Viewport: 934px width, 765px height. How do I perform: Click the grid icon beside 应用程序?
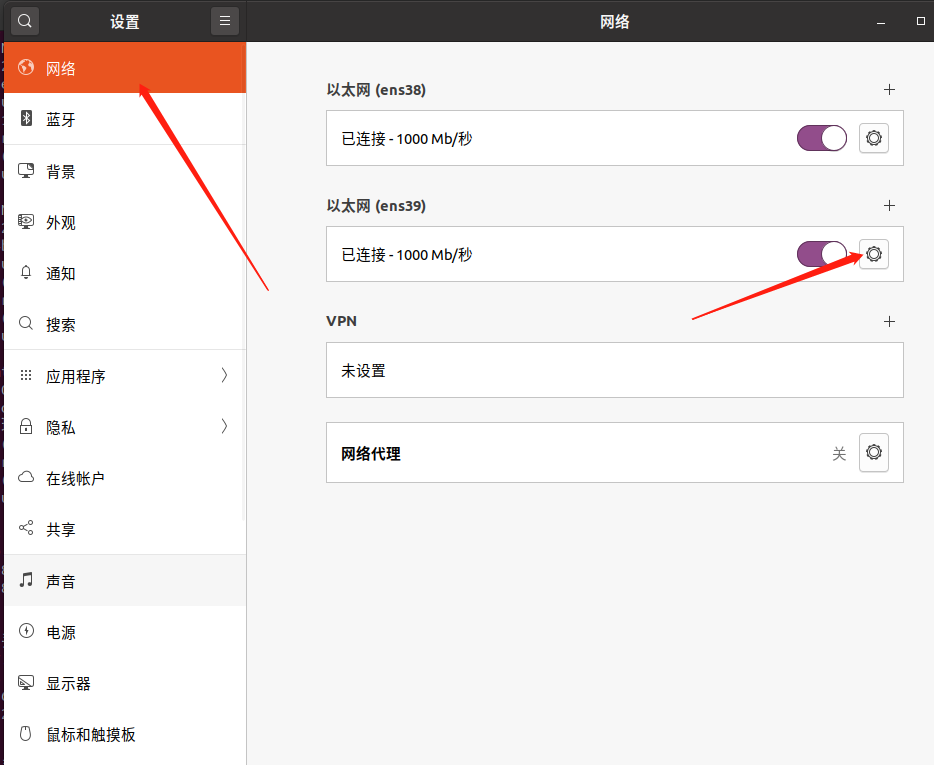26,375
